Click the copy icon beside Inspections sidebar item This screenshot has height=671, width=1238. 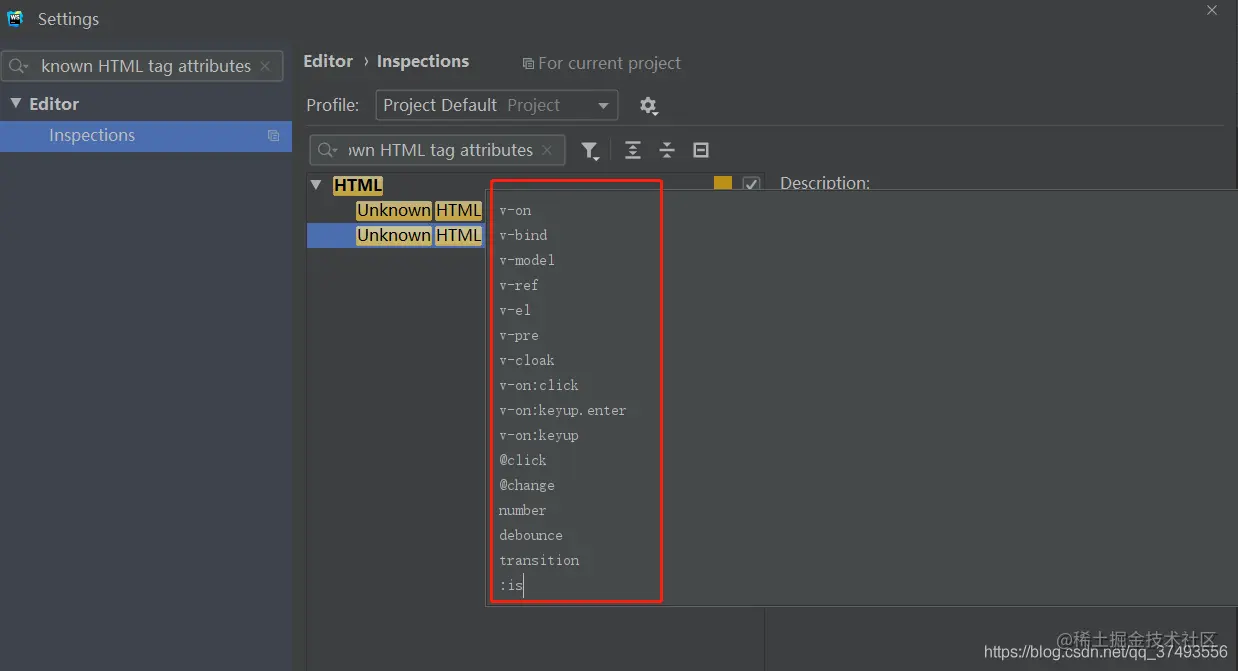click(x=273, y=136)
